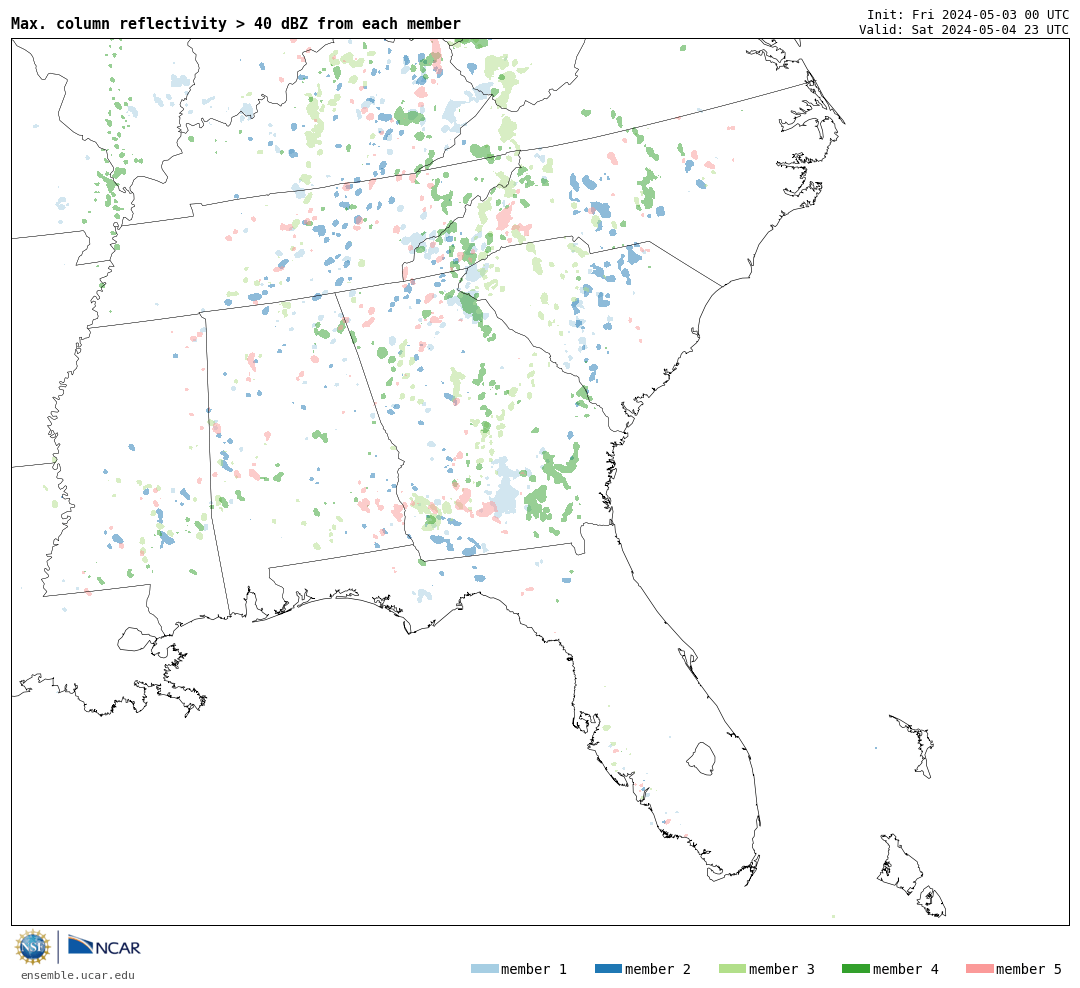Viewport: 1080px width, 988px height.
Task: Click the NCAR logo
Action: [x=104, y=945]
